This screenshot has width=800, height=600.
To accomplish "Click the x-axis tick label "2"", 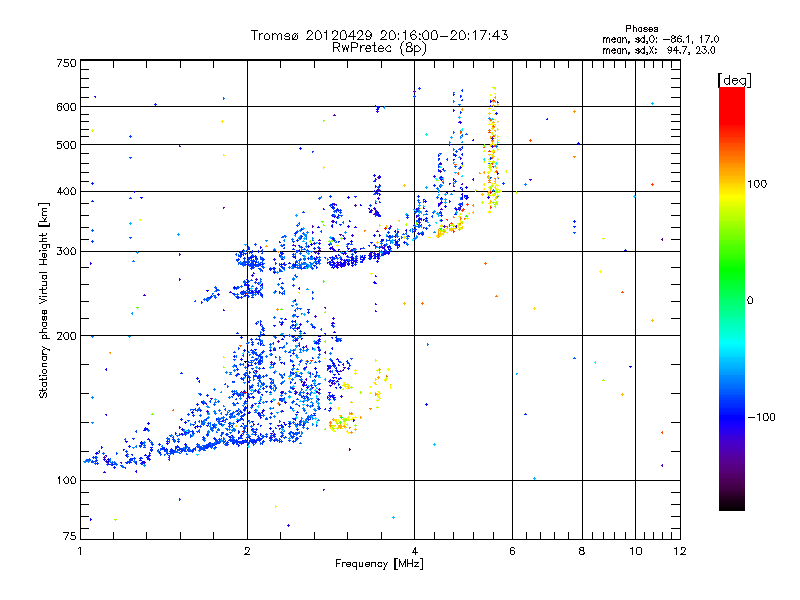I will pyautogui.click(x=247, y=551).
